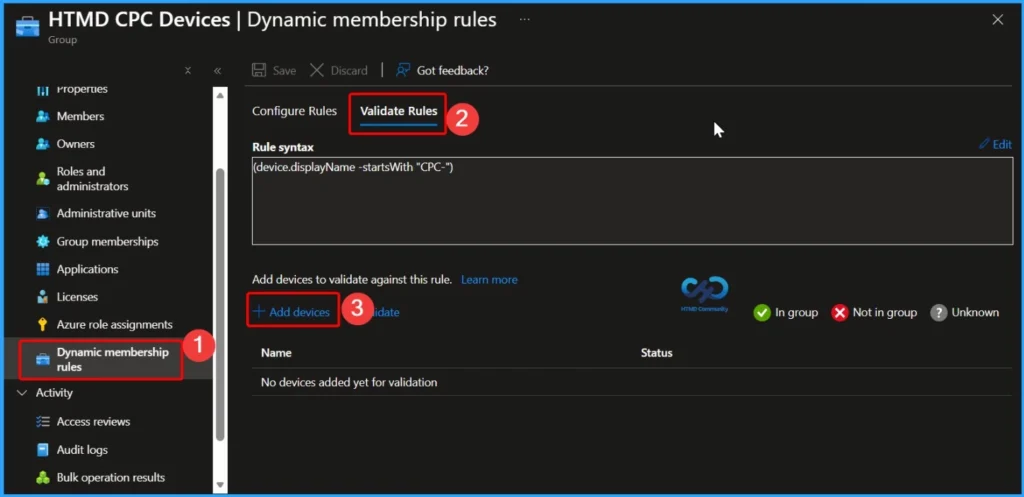Close the Dynamic membership rules blade
1024x497 pixels.
click(x=997, y=20)
